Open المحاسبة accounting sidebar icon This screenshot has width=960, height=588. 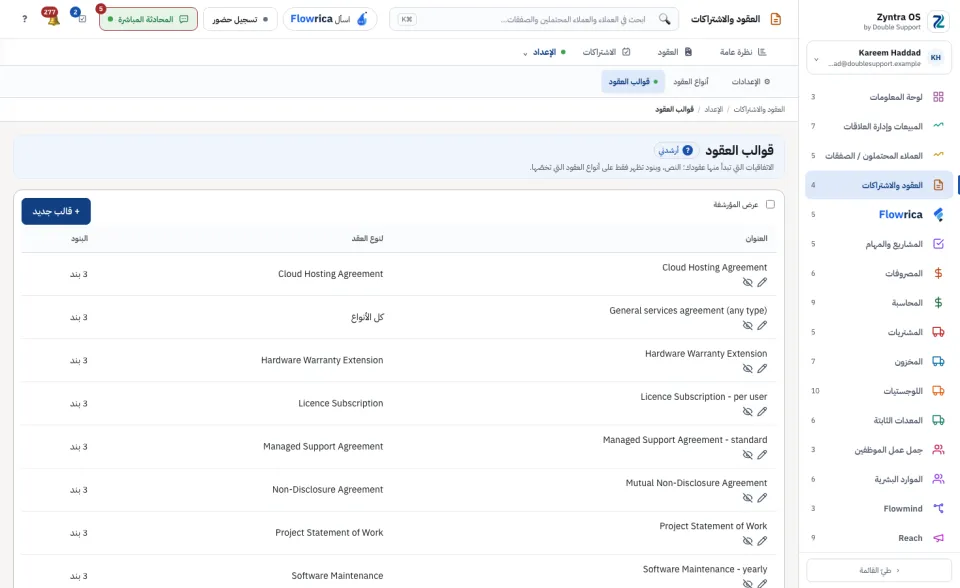tap(938, 303)
